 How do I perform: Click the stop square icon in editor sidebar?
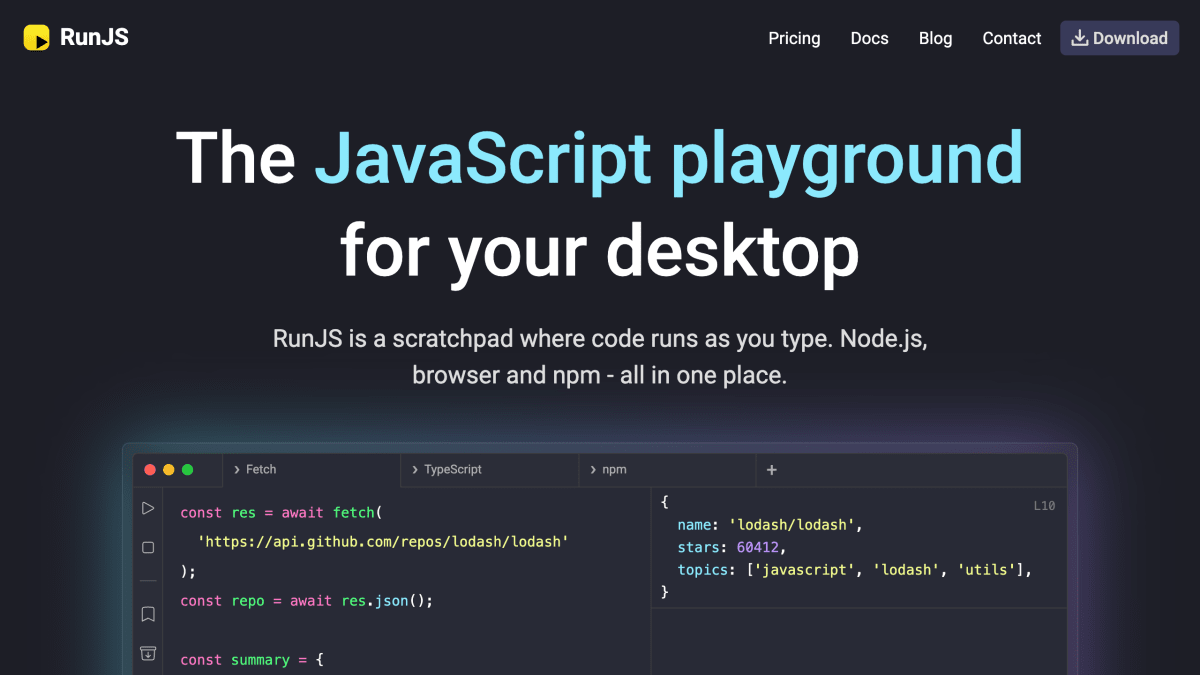click(x=148, y=547)
